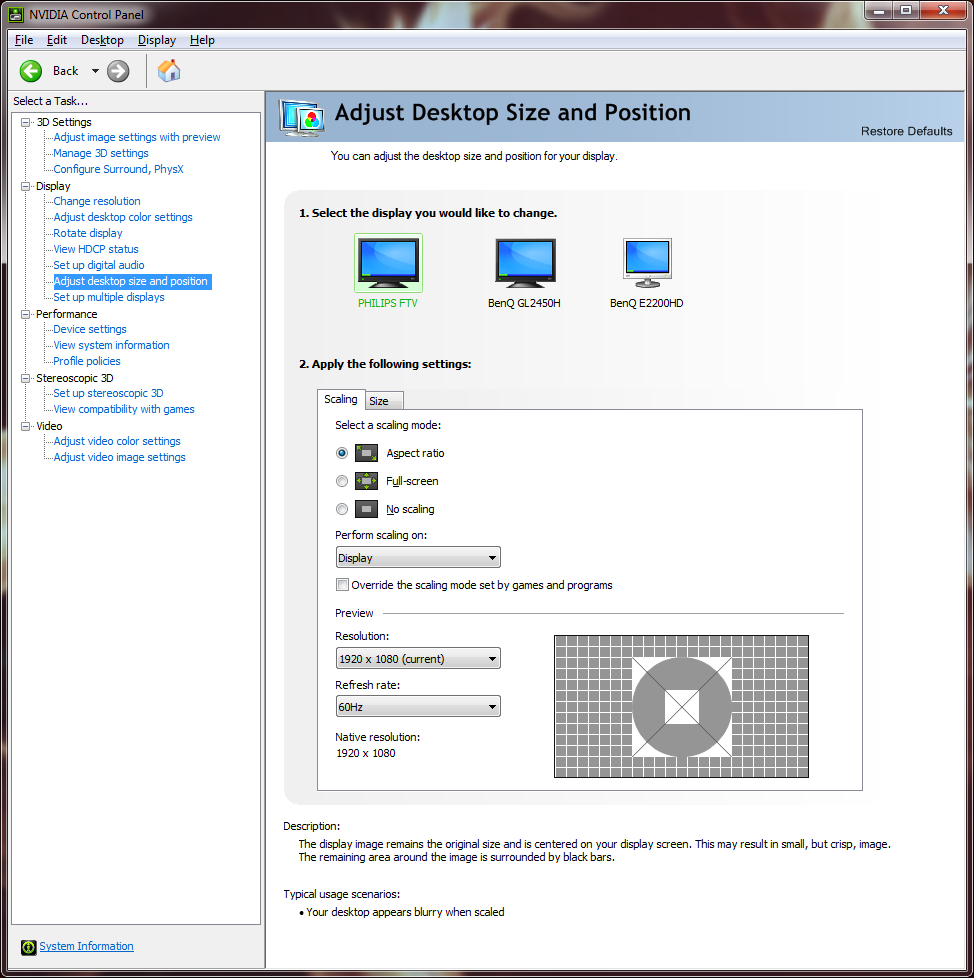This screenshot has height=978, width=974.
Task: Open Change resolution
Action: pyautogui.click(x=97, y=201)
